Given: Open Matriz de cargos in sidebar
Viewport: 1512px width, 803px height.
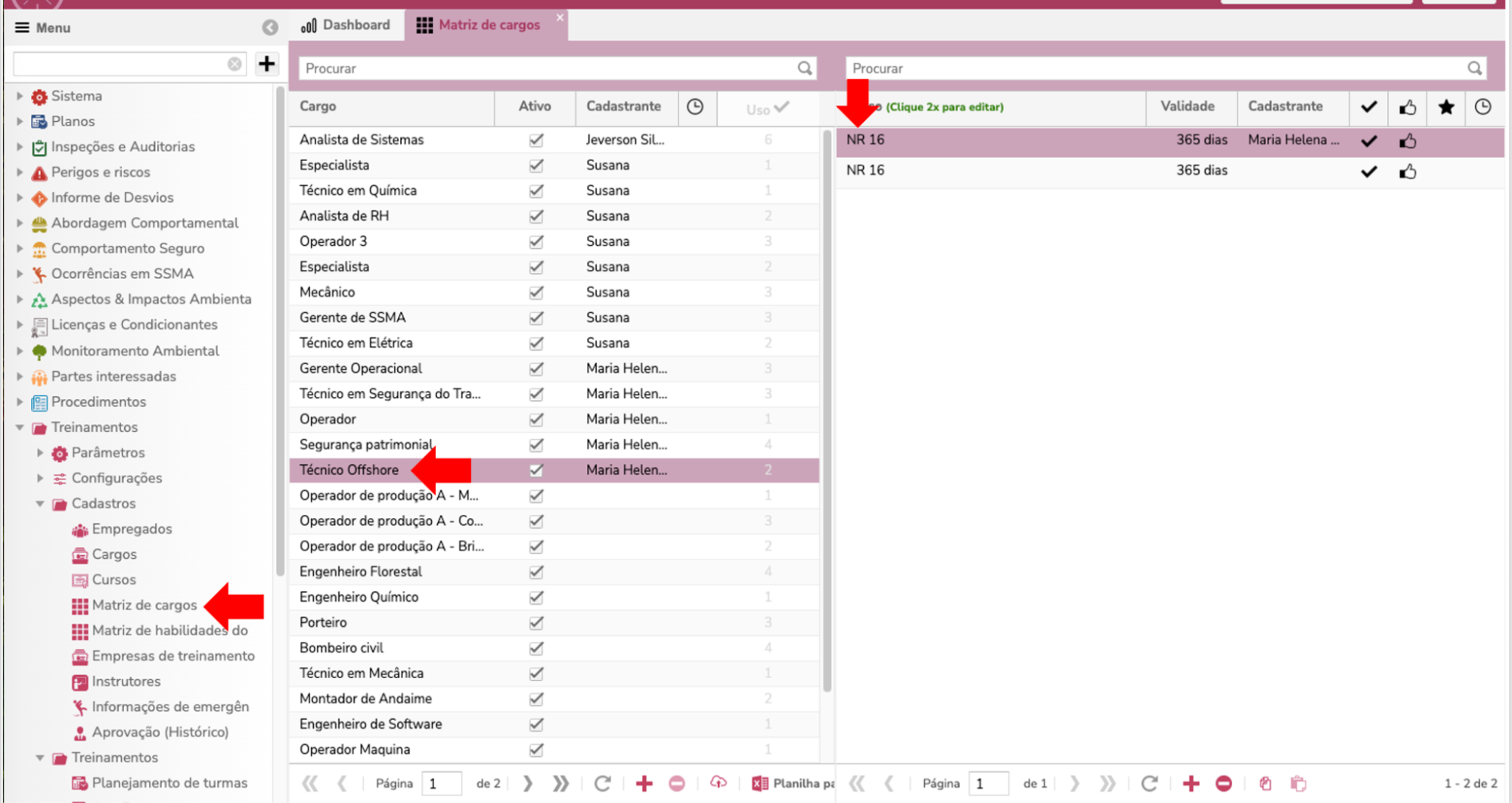Looking at the screenshot, I should point(144,605).
